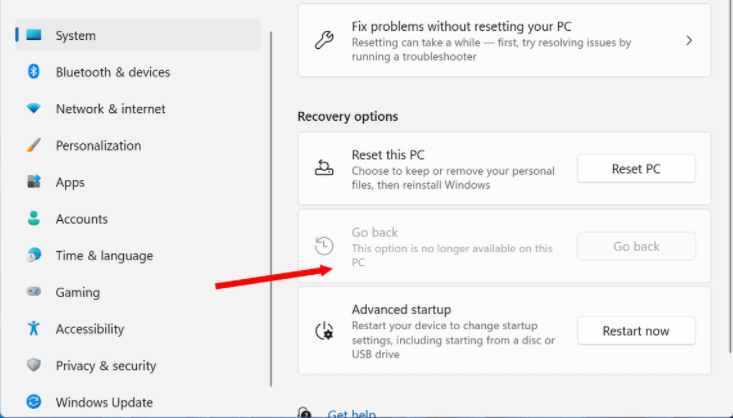This screenshot has width=733, height=418.
Task: Click the Reset PC button
Action: (636, 169)
